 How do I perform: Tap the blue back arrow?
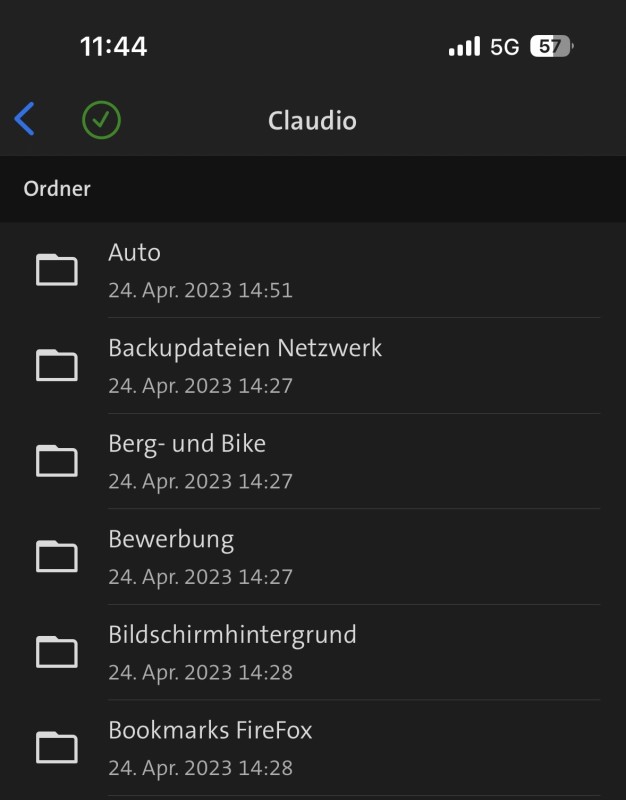(x=25, y=119)
